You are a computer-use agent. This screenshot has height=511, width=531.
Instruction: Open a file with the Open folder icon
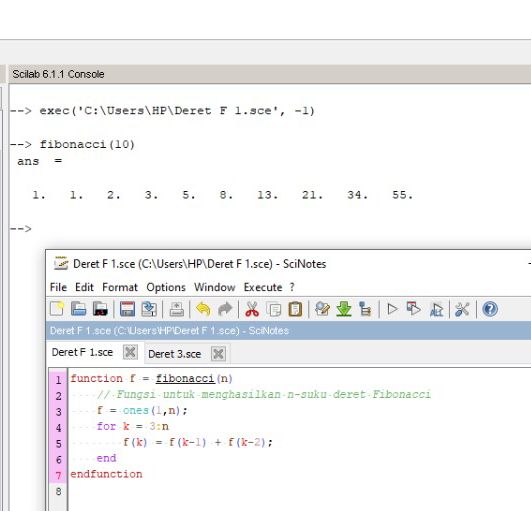[79, 309]
